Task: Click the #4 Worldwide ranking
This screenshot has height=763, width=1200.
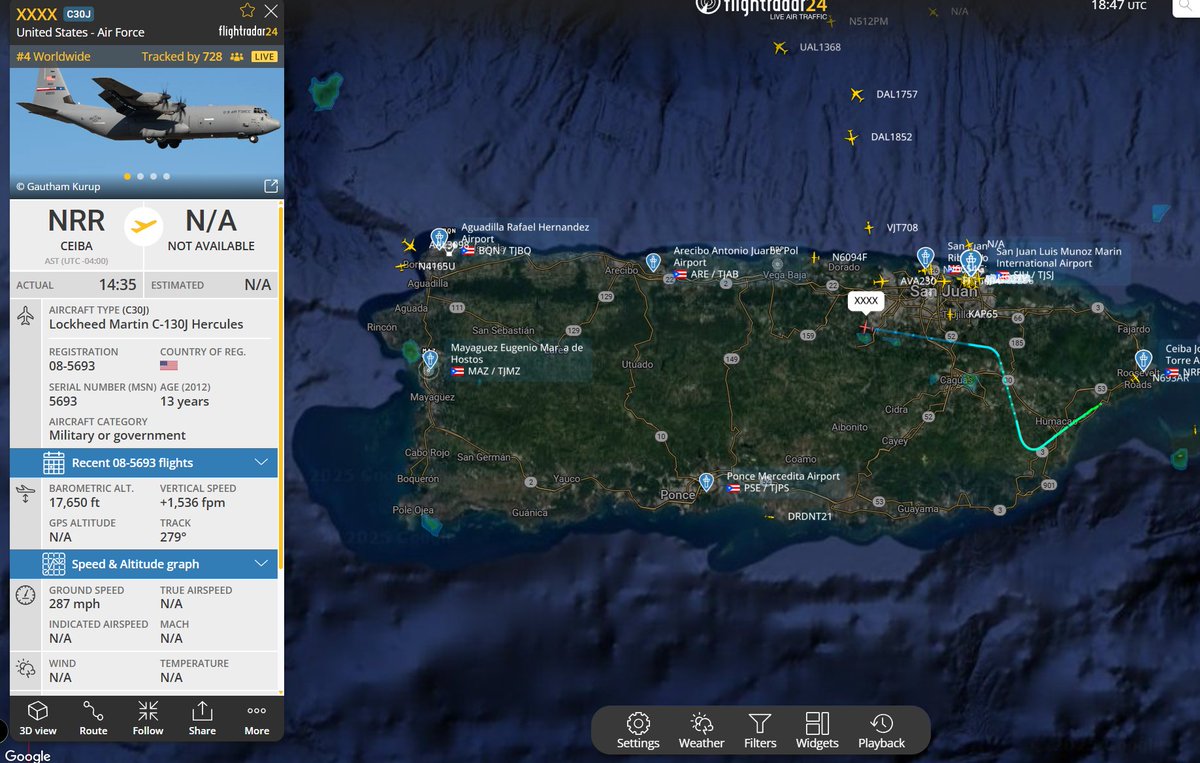Action: click(53, 57)
